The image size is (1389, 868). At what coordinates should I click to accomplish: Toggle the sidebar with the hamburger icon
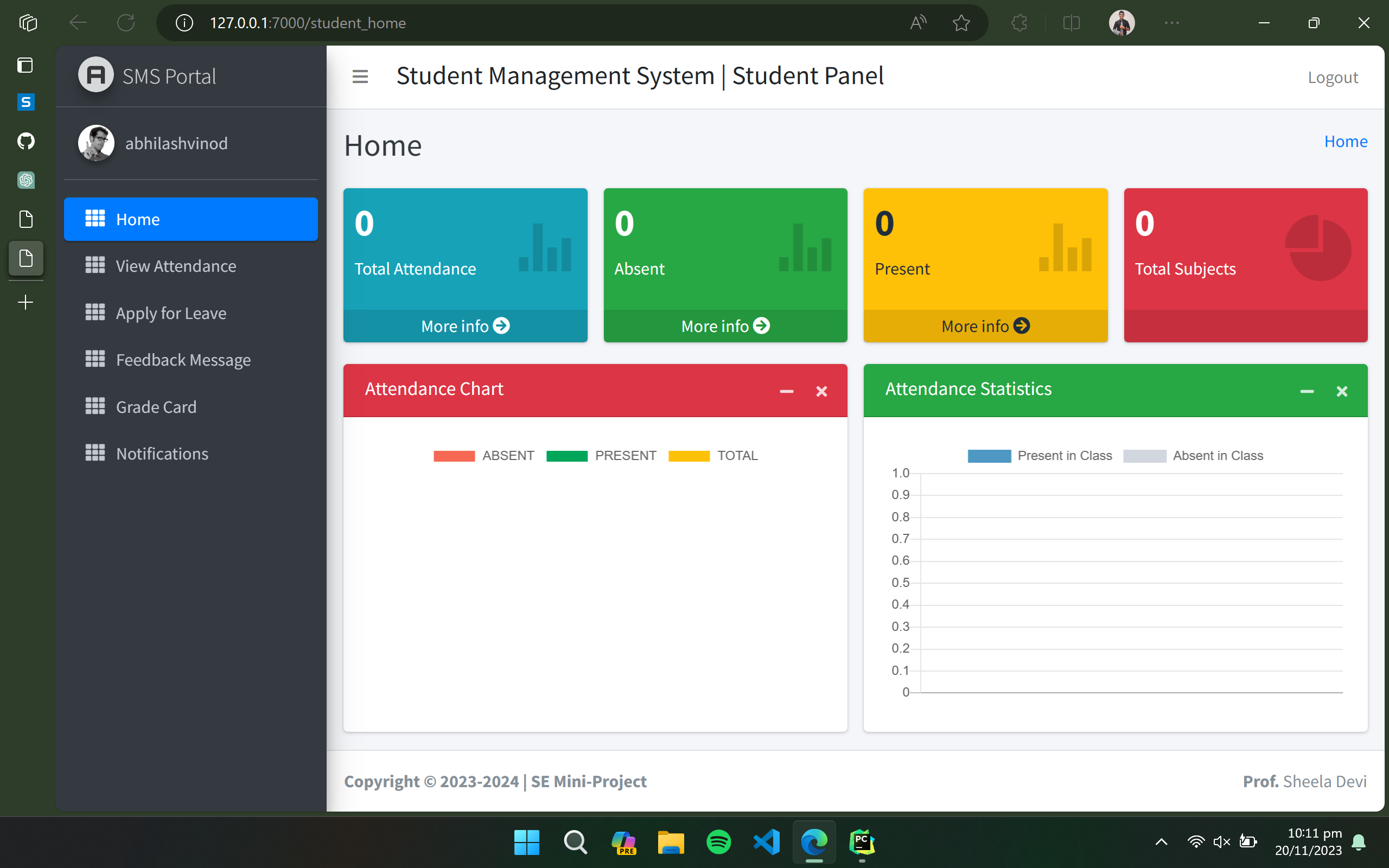point(360,76)
